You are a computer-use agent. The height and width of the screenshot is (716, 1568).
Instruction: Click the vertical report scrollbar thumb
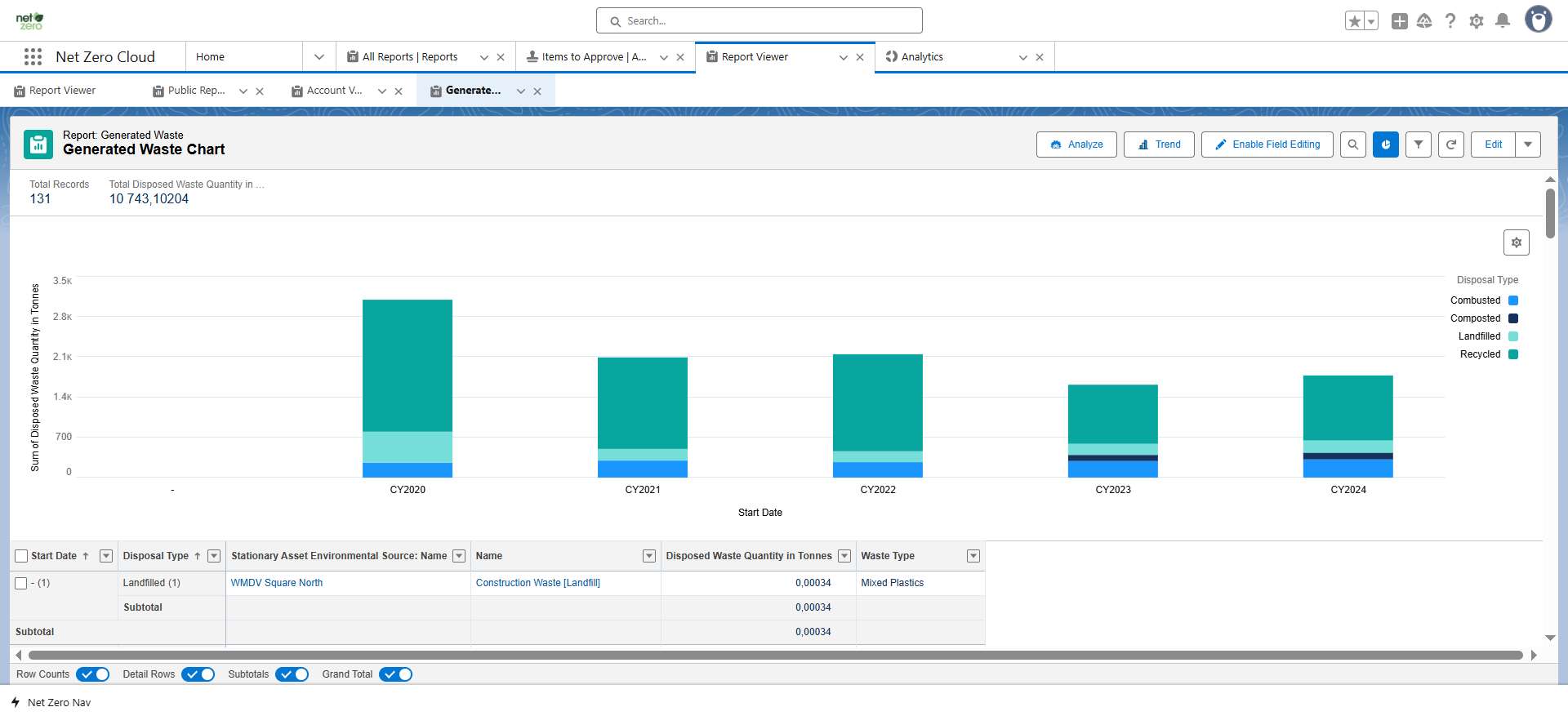pyautogui.click(x=1550, y=213)
